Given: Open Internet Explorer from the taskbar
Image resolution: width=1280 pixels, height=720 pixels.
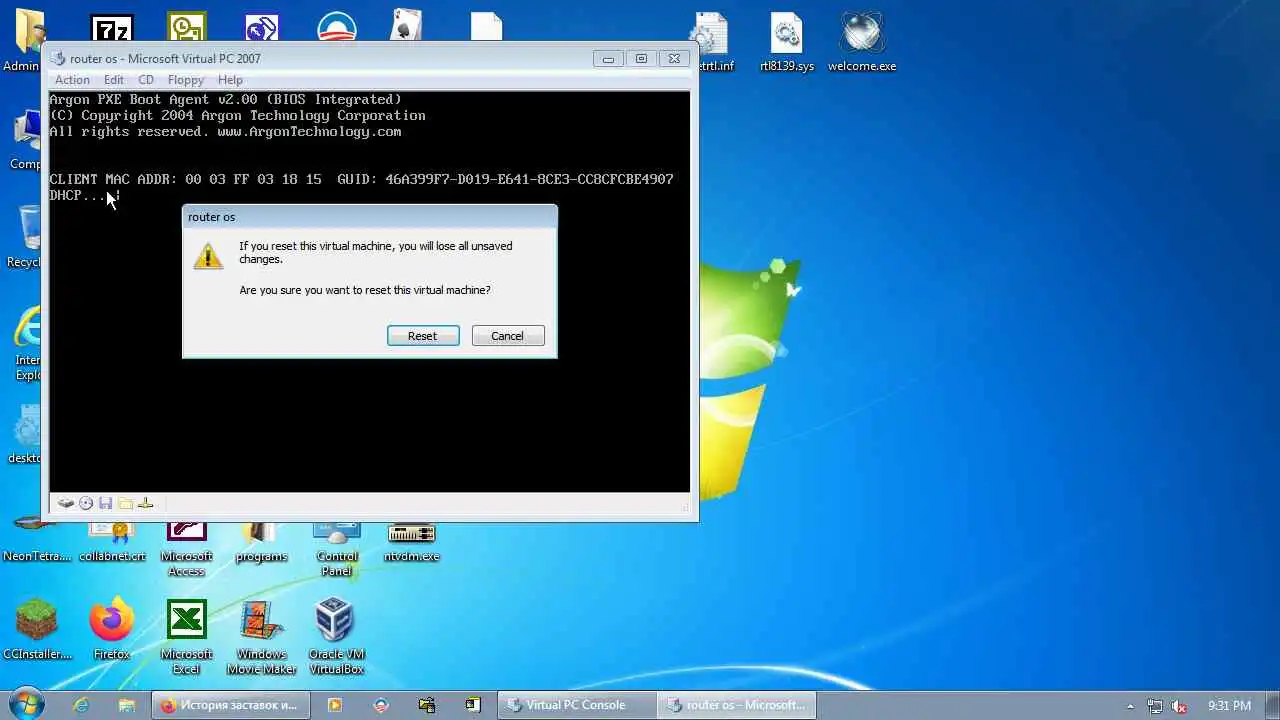Looking at the screenshot, I should coord(81,705).
